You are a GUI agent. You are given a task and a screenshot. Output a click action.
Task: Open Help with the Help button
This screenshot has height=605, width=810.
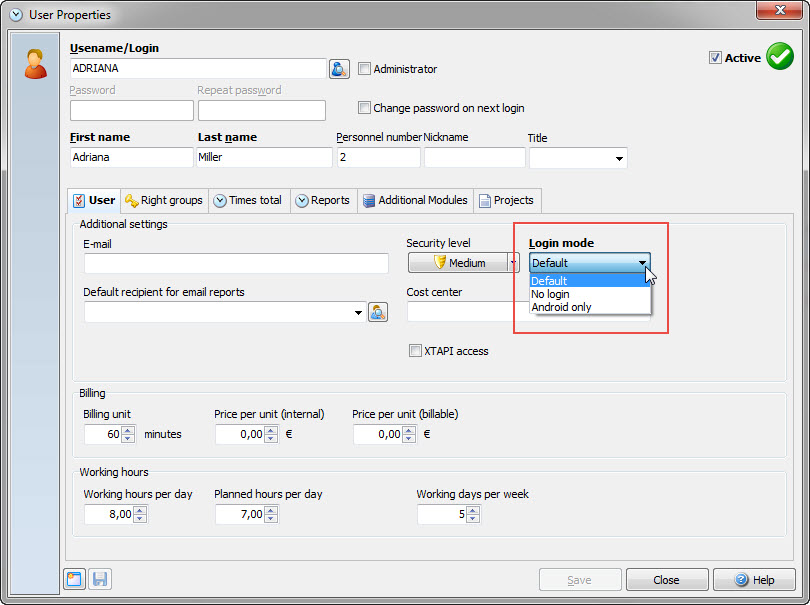click(753, 580)
